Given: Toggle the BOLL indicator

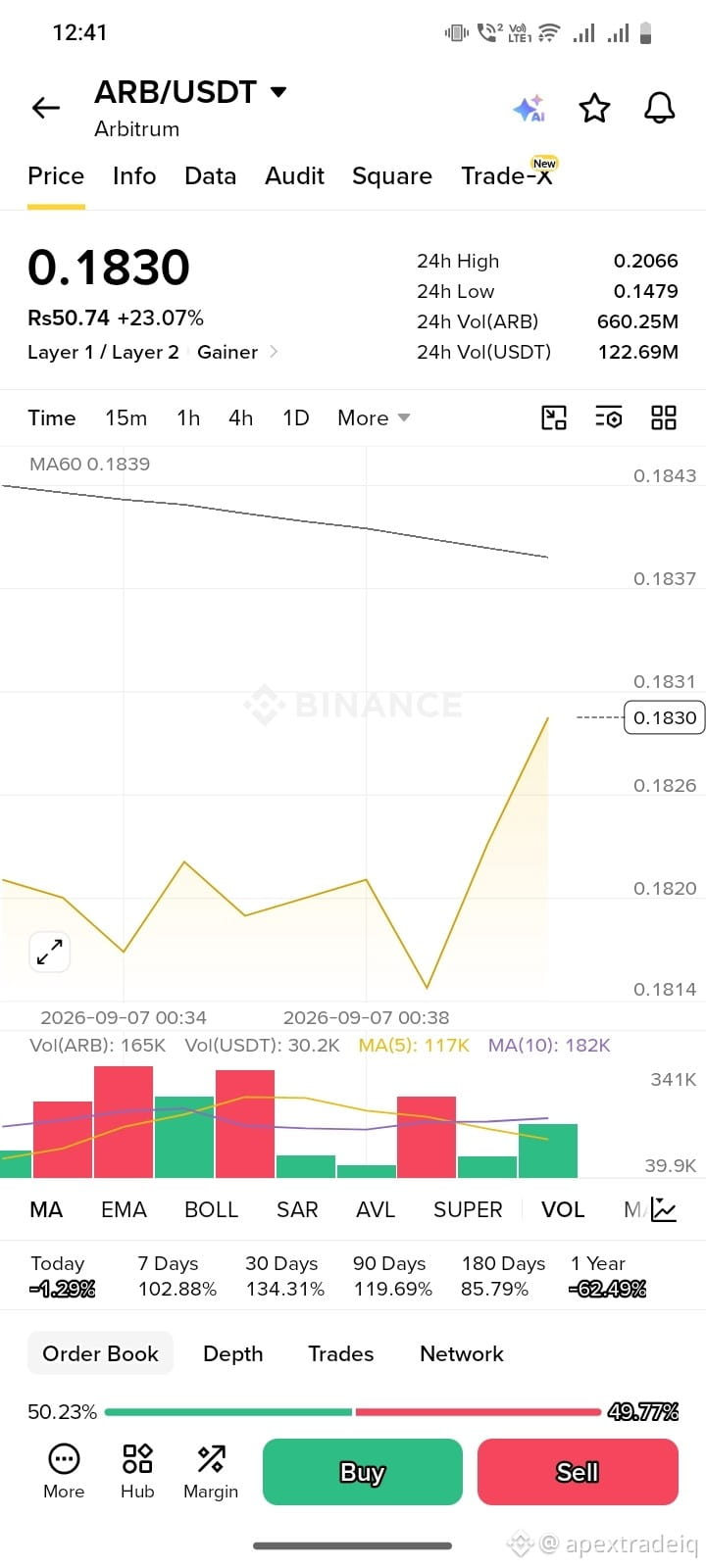Looking at the screenshot, I should coord(212,1209).
